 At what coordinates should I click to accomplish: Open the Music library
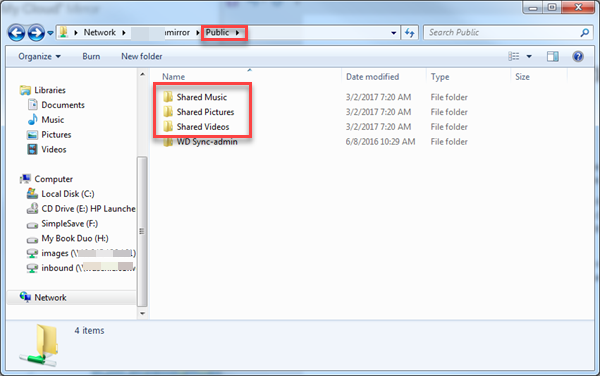(x=52, y=120)
